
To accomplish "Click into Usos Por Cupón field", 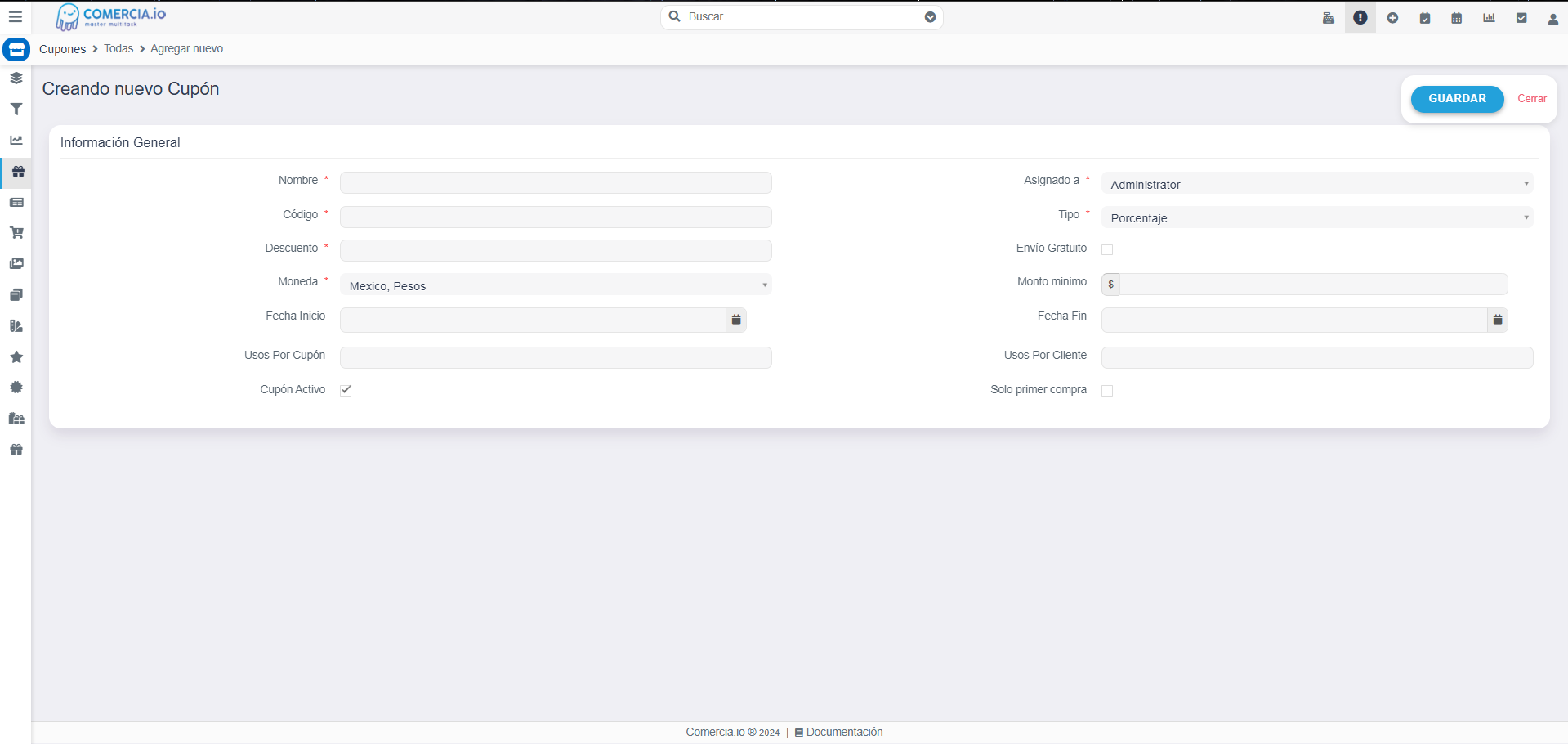I will tap(556, 357).
